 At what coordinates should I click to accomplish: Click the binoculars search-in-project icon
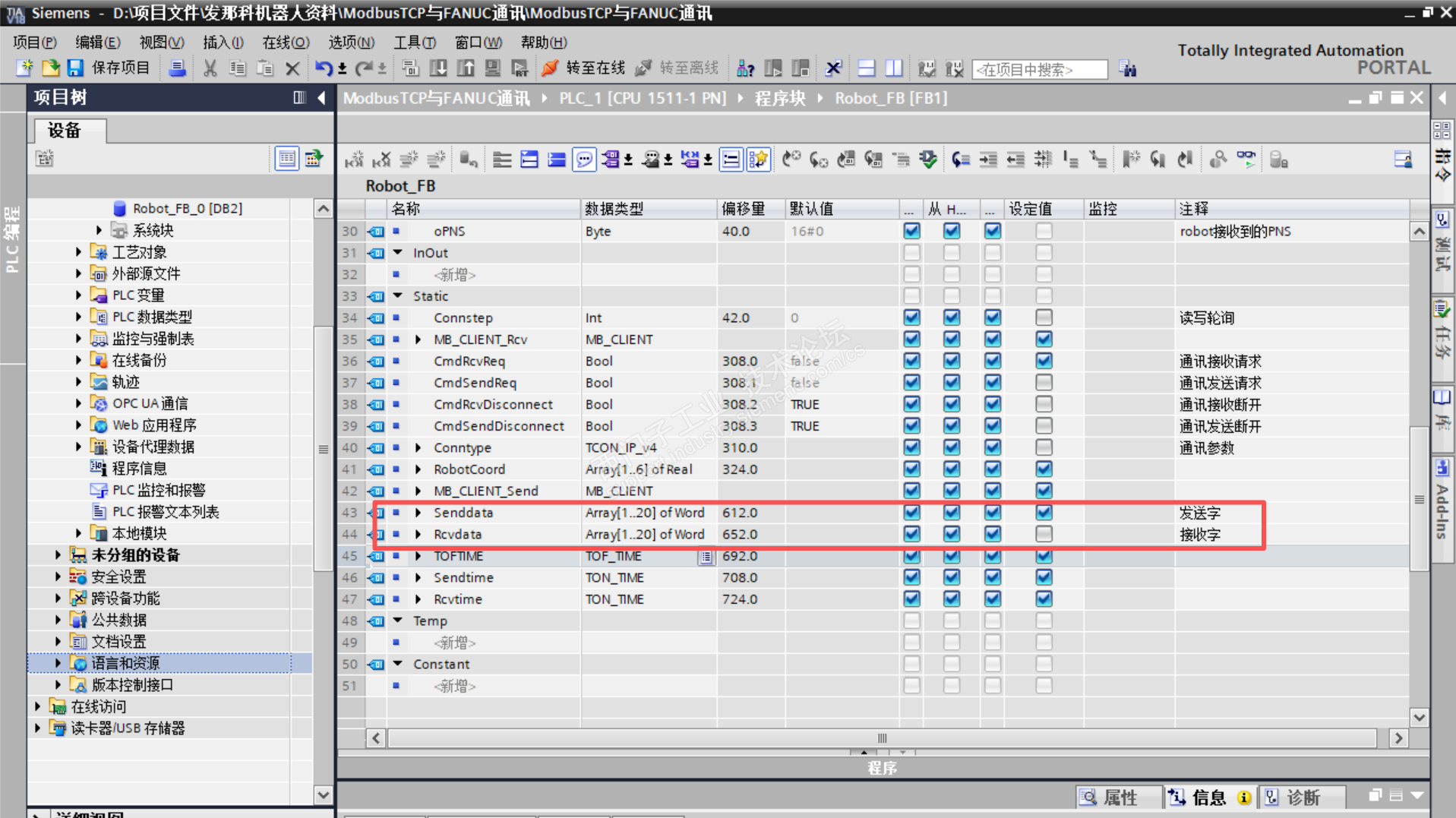pyautogui.click(x=1128, y=69)
